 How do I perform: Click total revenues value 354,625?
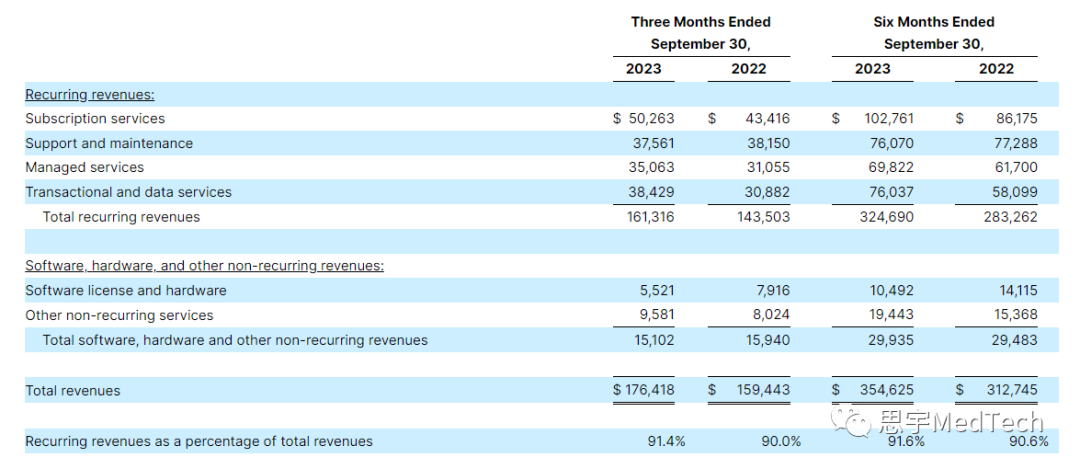pos(889,390)
